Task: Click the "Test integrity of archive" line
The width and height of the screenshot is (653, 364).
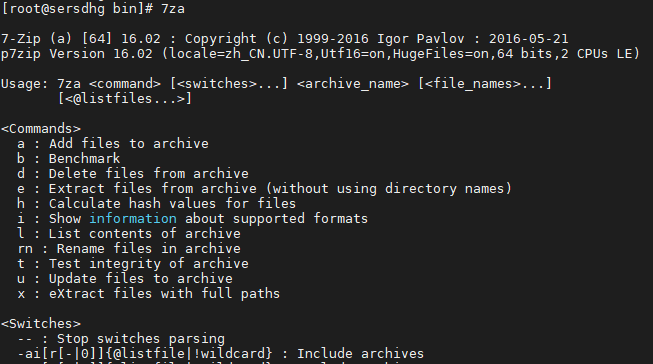Action: (x=133, y=264)
